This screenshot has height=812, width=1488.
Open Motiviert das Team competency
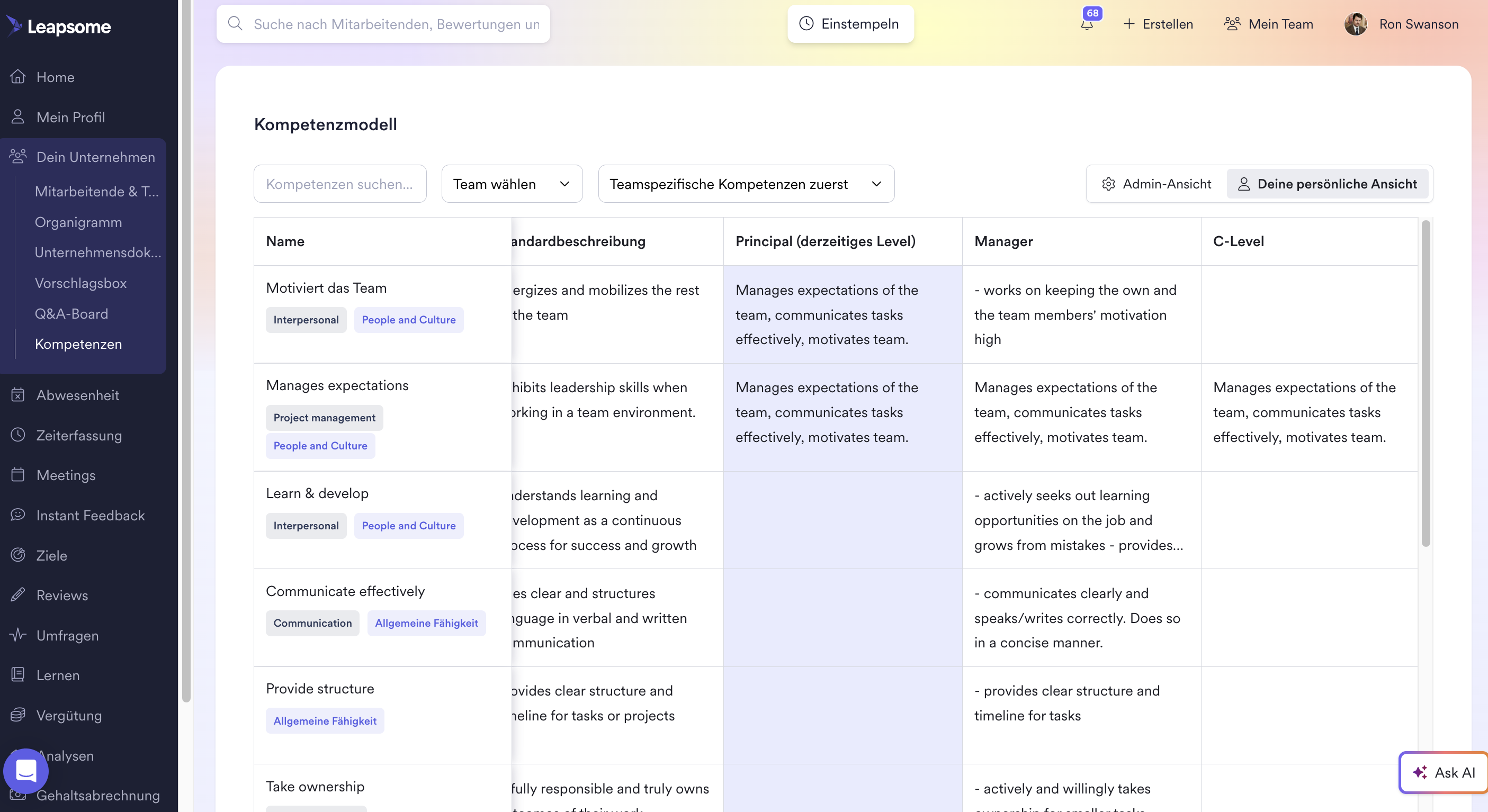(326, 287)
